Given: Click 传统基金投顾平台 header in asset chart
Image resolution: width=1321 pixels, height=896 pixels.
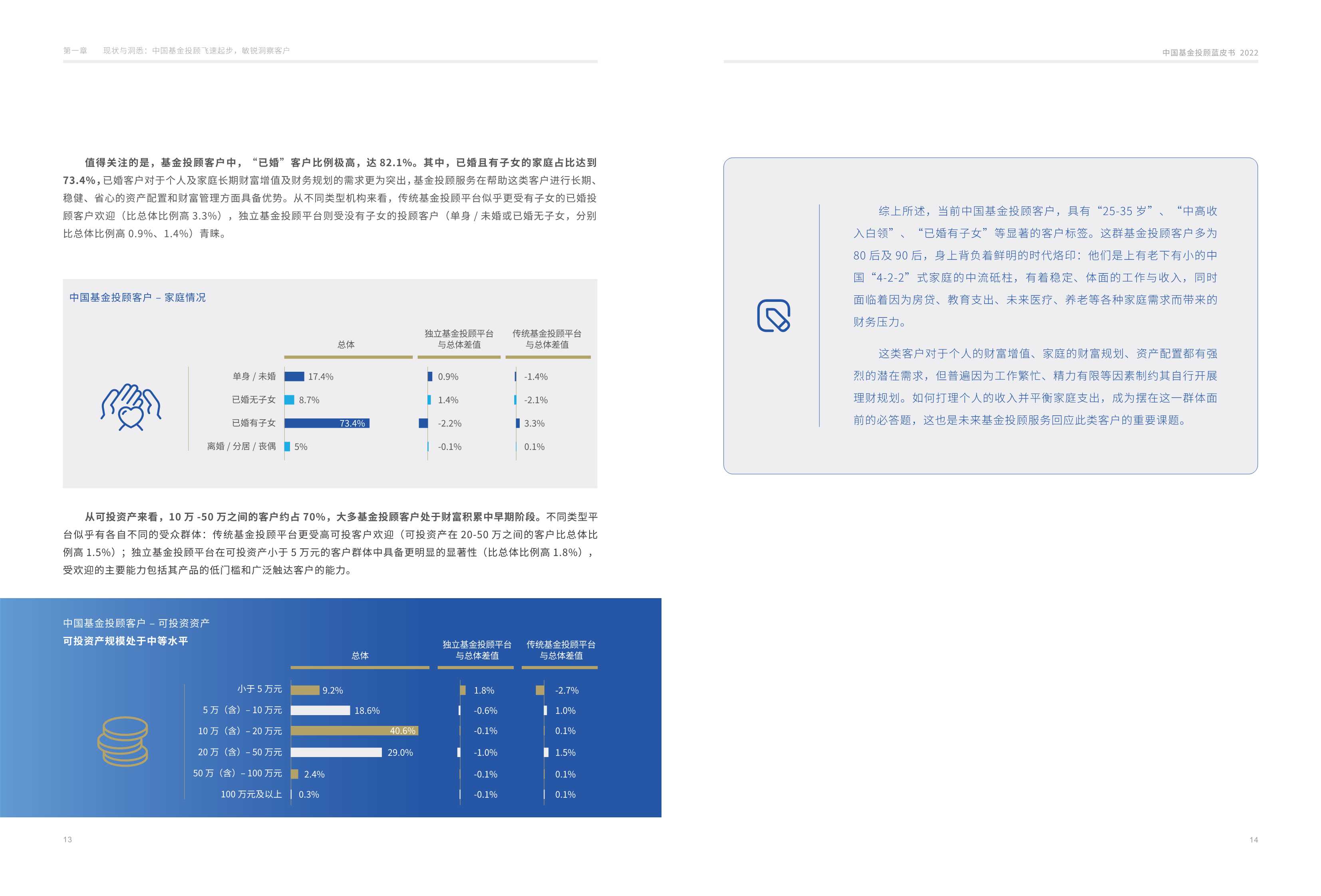Looking at the screenshot, I should tap(561, 650).
